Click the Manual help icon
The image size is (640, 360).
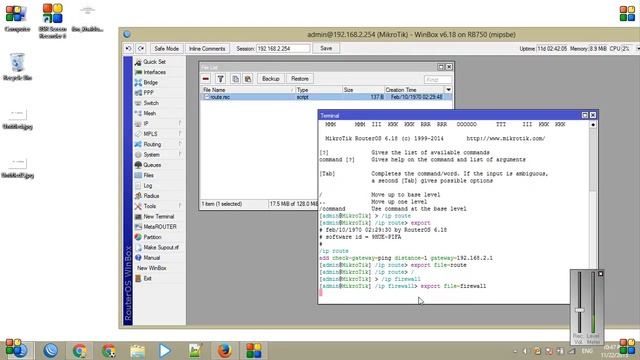[x=138, y=258]
